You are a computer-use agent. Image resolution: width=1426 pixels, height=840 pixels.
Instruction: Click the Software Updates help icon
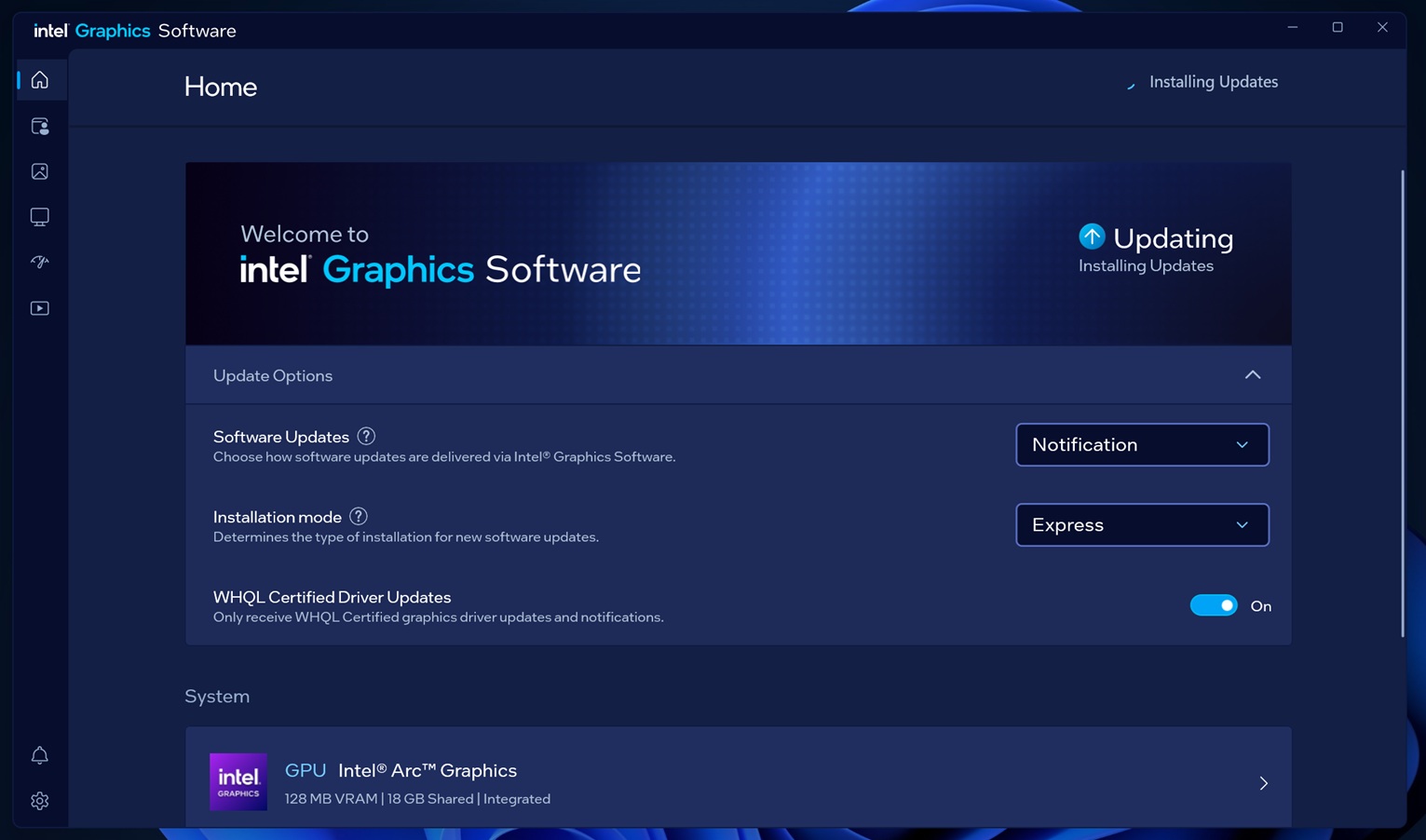366,437
